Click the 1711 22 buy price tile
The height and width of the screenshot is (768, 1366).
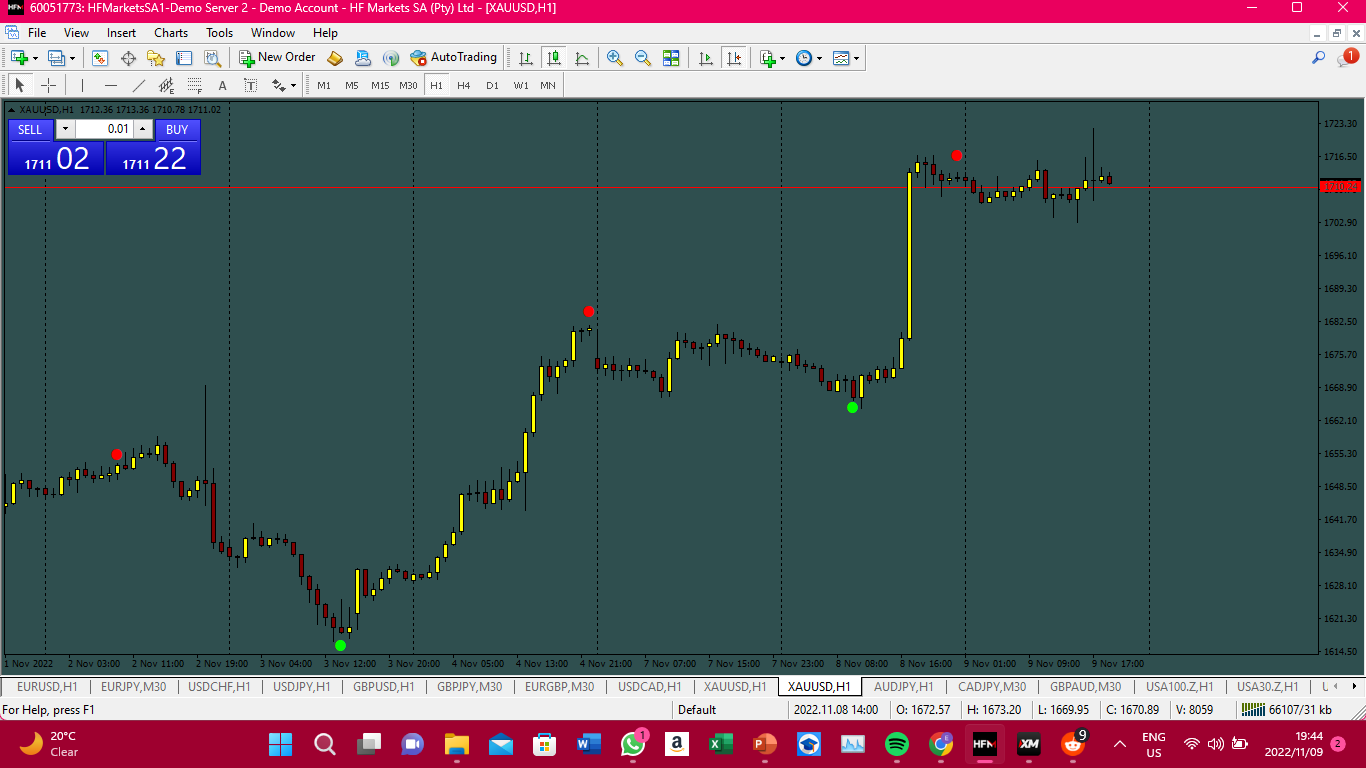coord(153,158)
